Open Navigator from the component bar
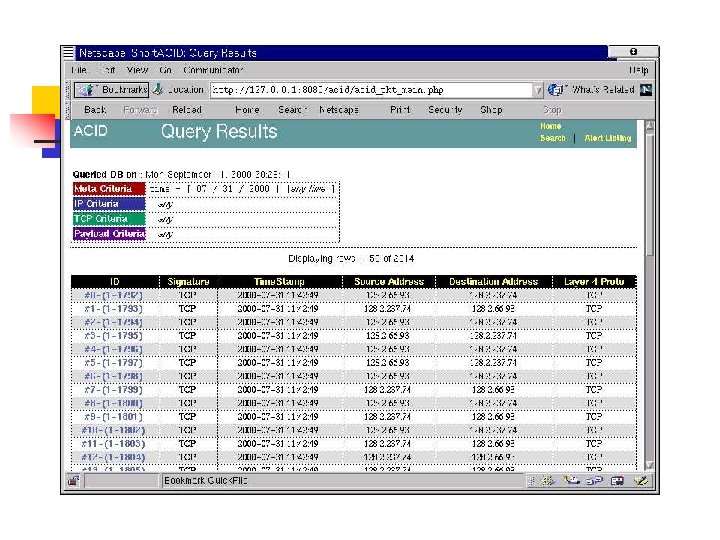The width and height of the screenshot is (720, 540). click(548, 481)
